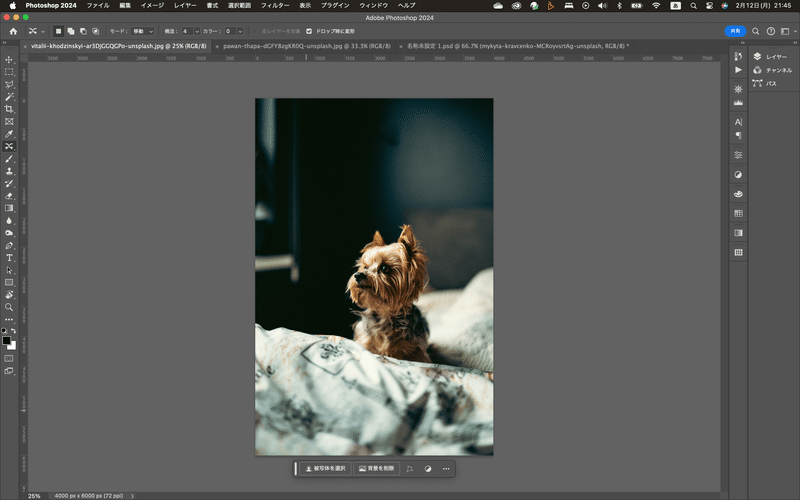The image size is (800, 500).
Task: Choose Add to selection mode button
Action: [x=71, y=31]
